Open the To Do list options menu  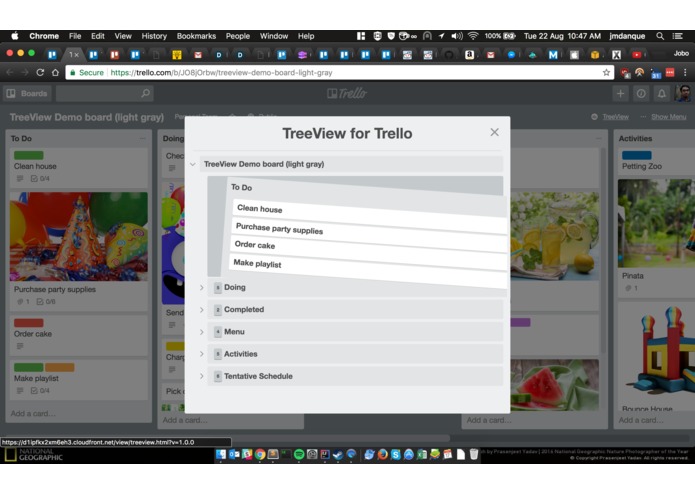(x=143, y=139)
